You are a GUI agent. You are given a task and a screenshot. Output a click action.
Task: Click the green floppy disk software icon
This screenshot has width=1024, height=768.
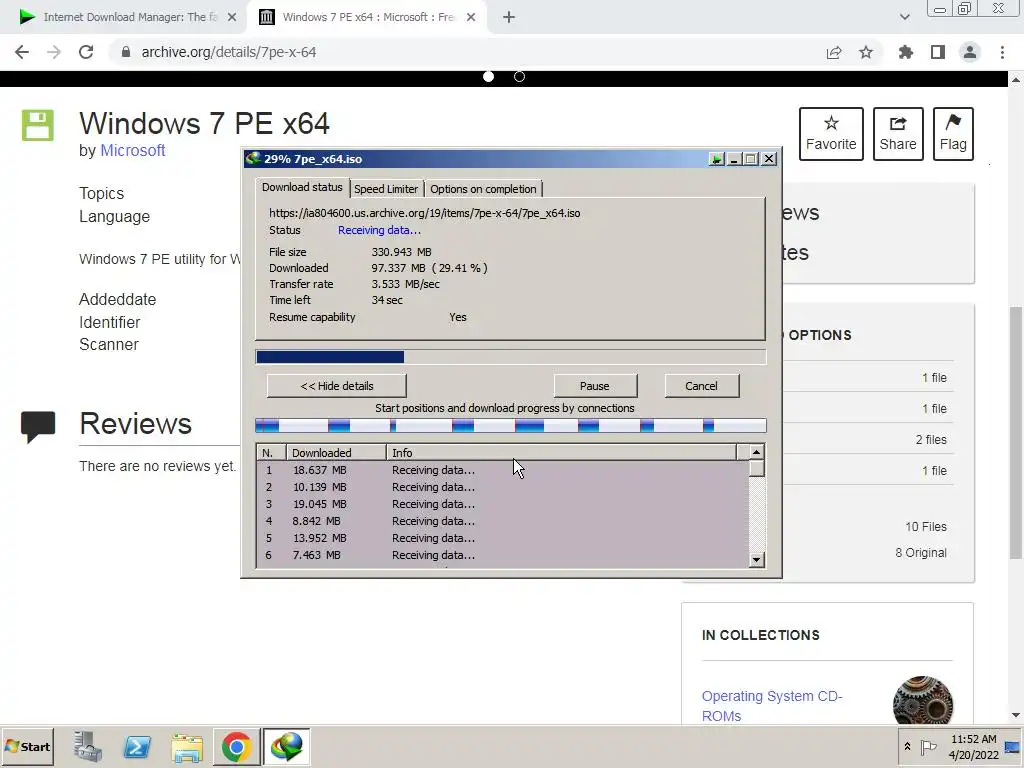pos(38,125)
